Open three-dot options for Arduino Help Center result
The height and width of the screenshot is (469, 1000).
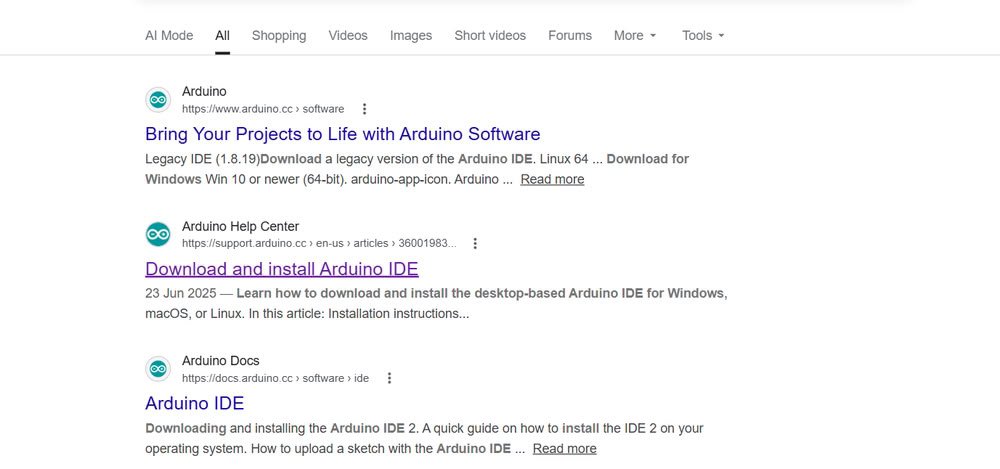pyautogui.click(x=474, y=243)
